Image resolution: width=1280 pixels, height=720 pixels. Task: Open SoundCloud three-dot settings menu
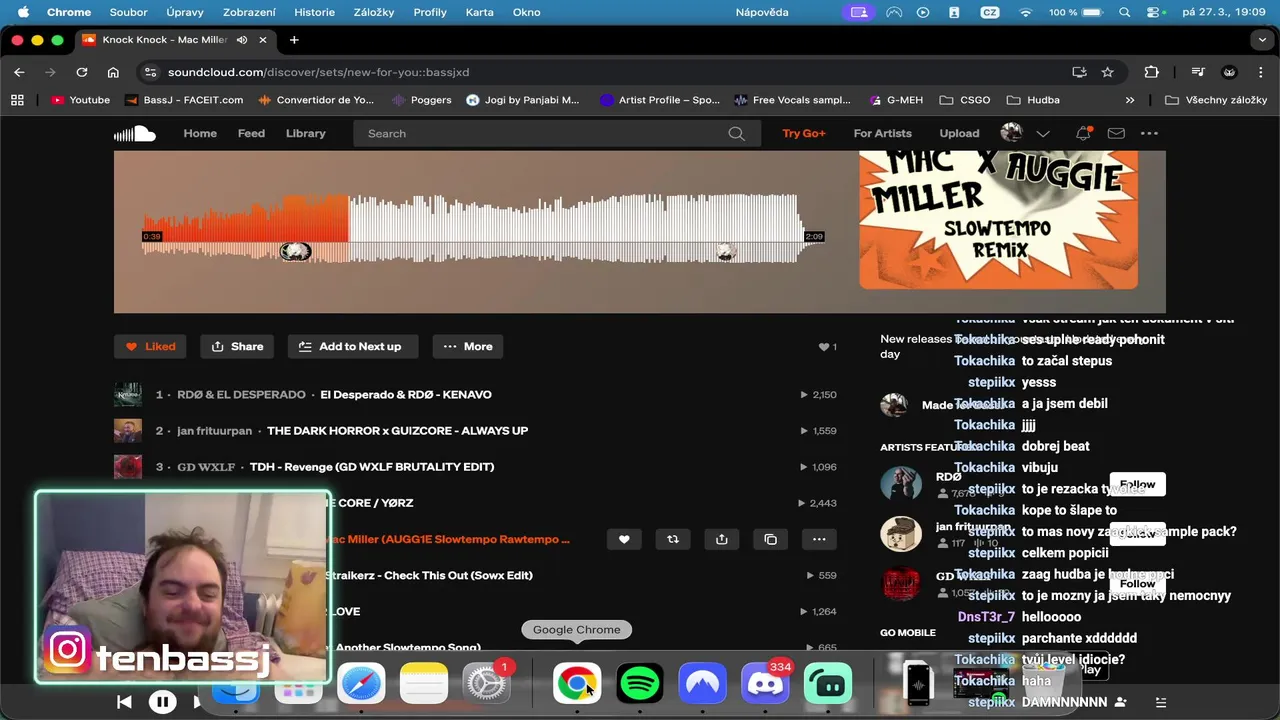pos(1149,133)
